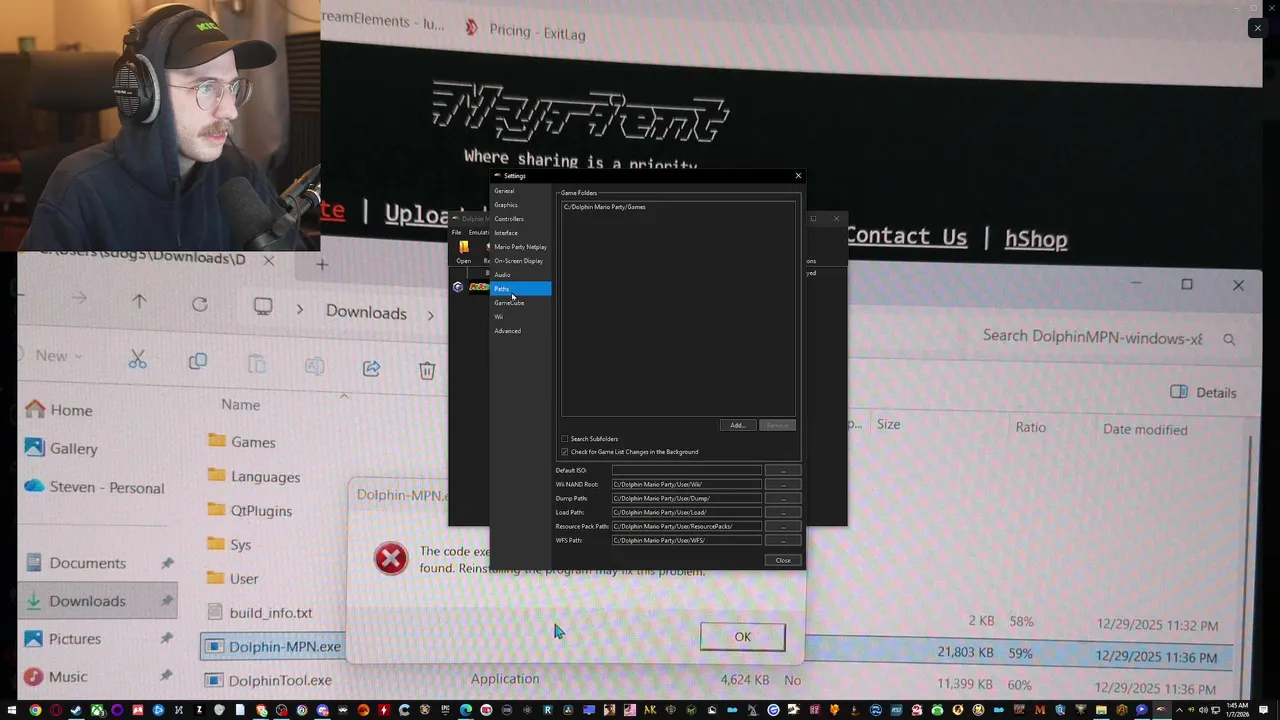Open Pictures in Explorer sidebar
Screen dimensions: 1280x720
coord(64,638)
